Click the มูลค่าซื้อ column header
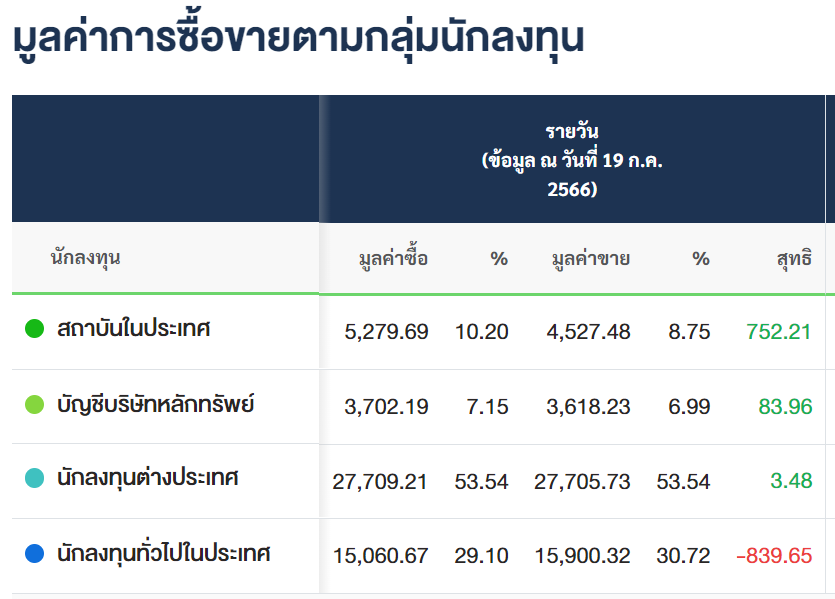Image resolution: width=835 pixels, height=599 pixels. (x=393, y=259)
